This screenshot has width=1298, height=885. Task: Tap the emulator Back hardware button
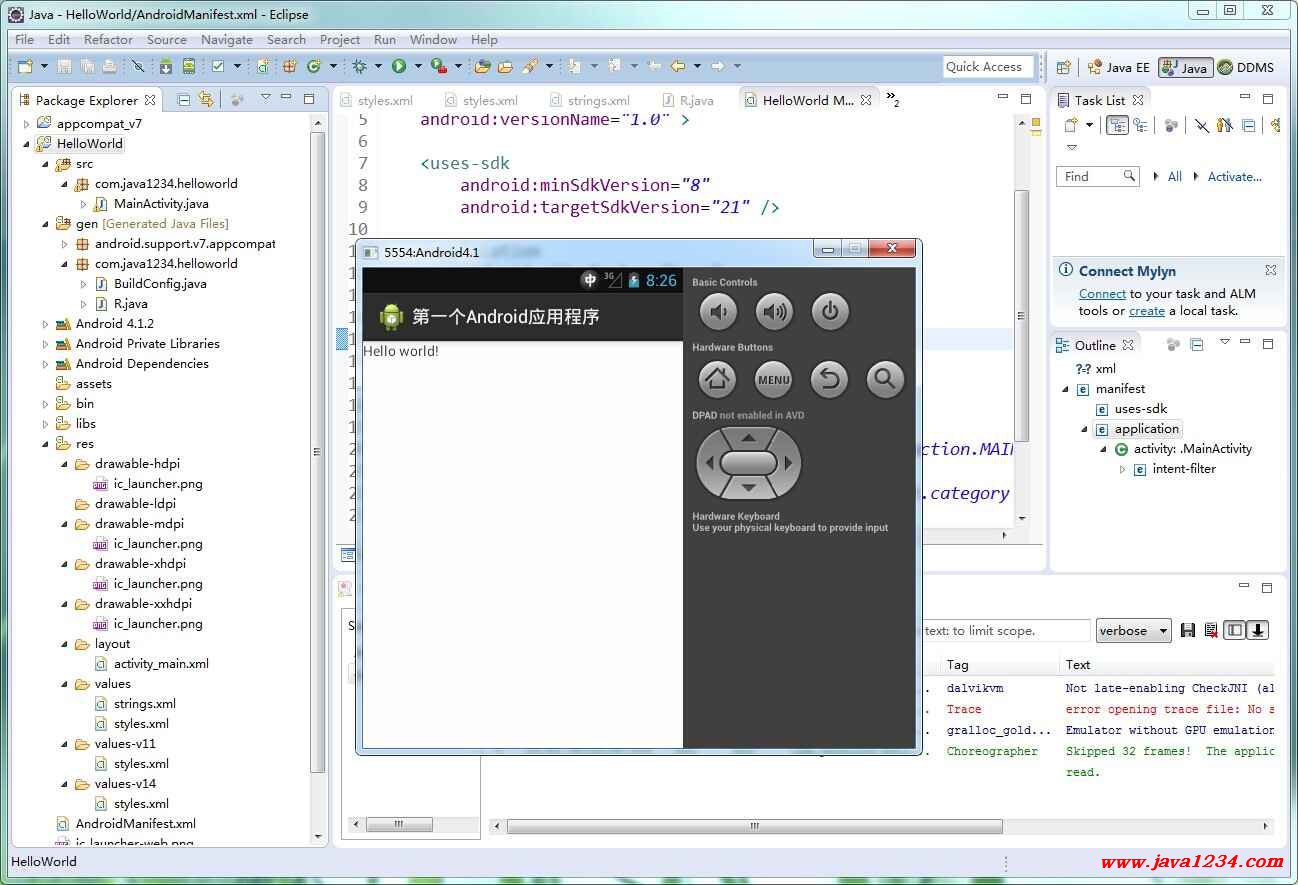click(x=829, y=379)
